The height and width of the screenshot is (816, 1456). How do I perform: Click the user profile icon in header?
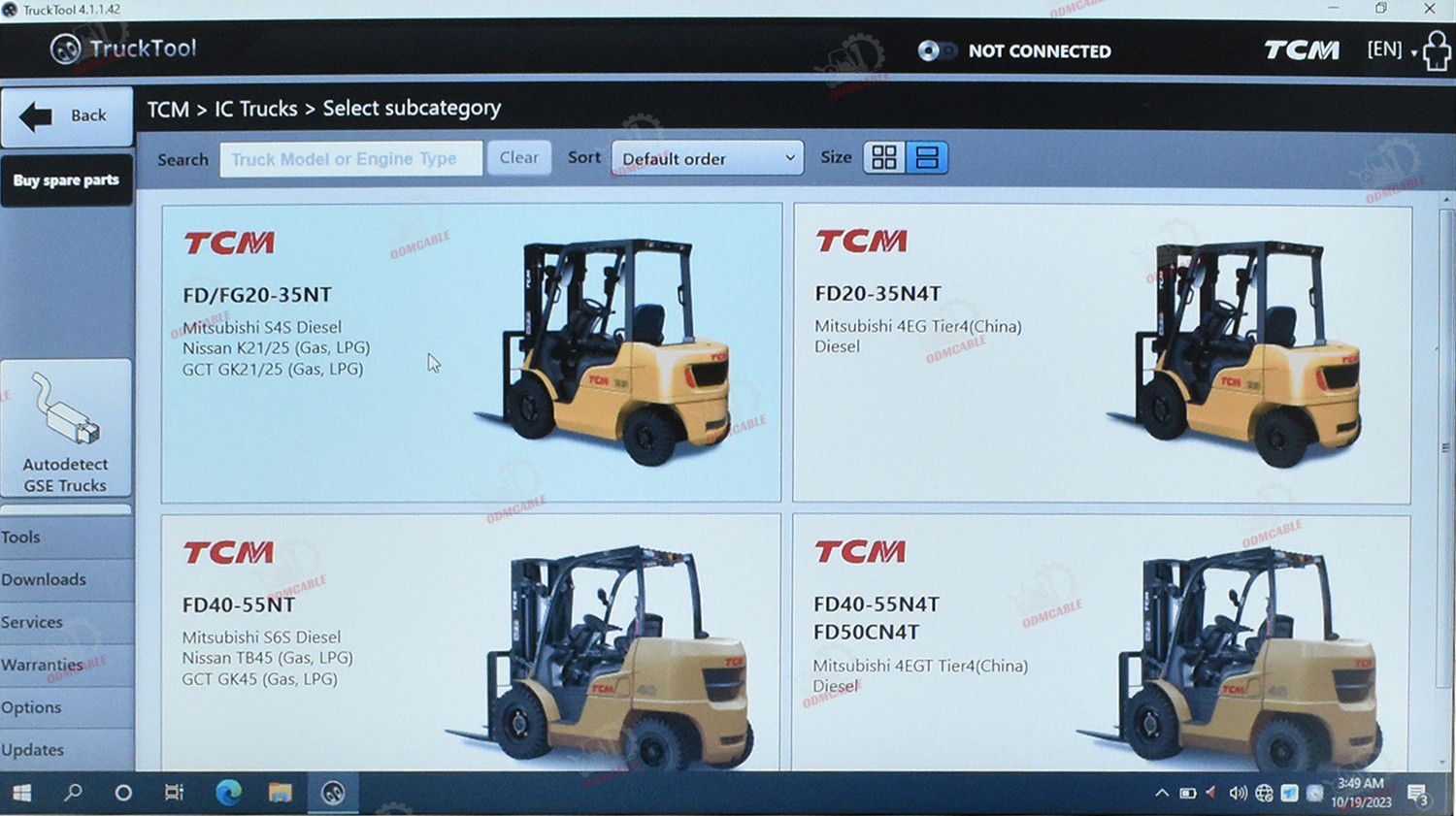click(1437, 50)
